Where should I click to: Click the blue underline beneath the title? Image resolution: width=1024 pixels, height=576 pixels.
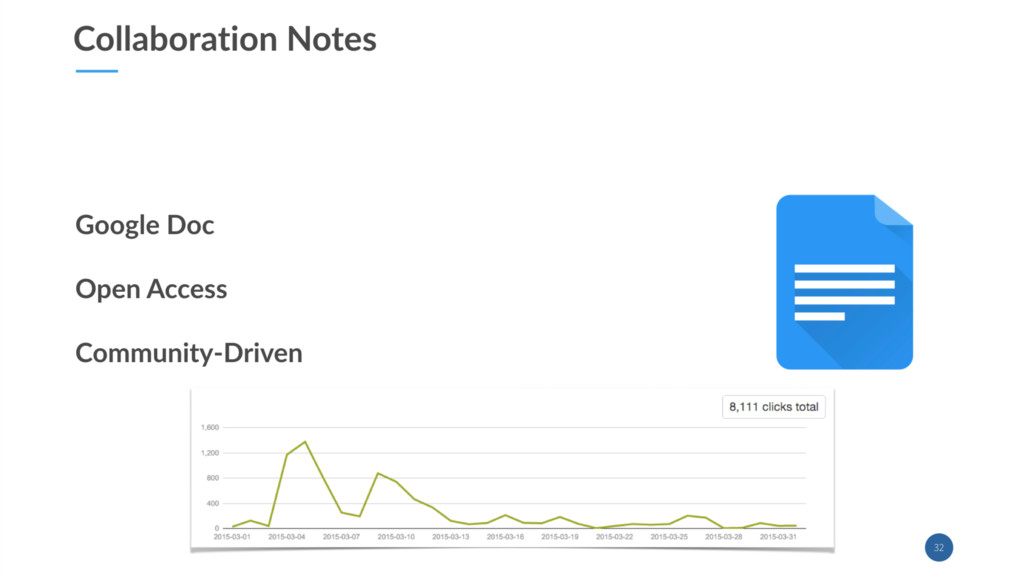coord(97,71)
